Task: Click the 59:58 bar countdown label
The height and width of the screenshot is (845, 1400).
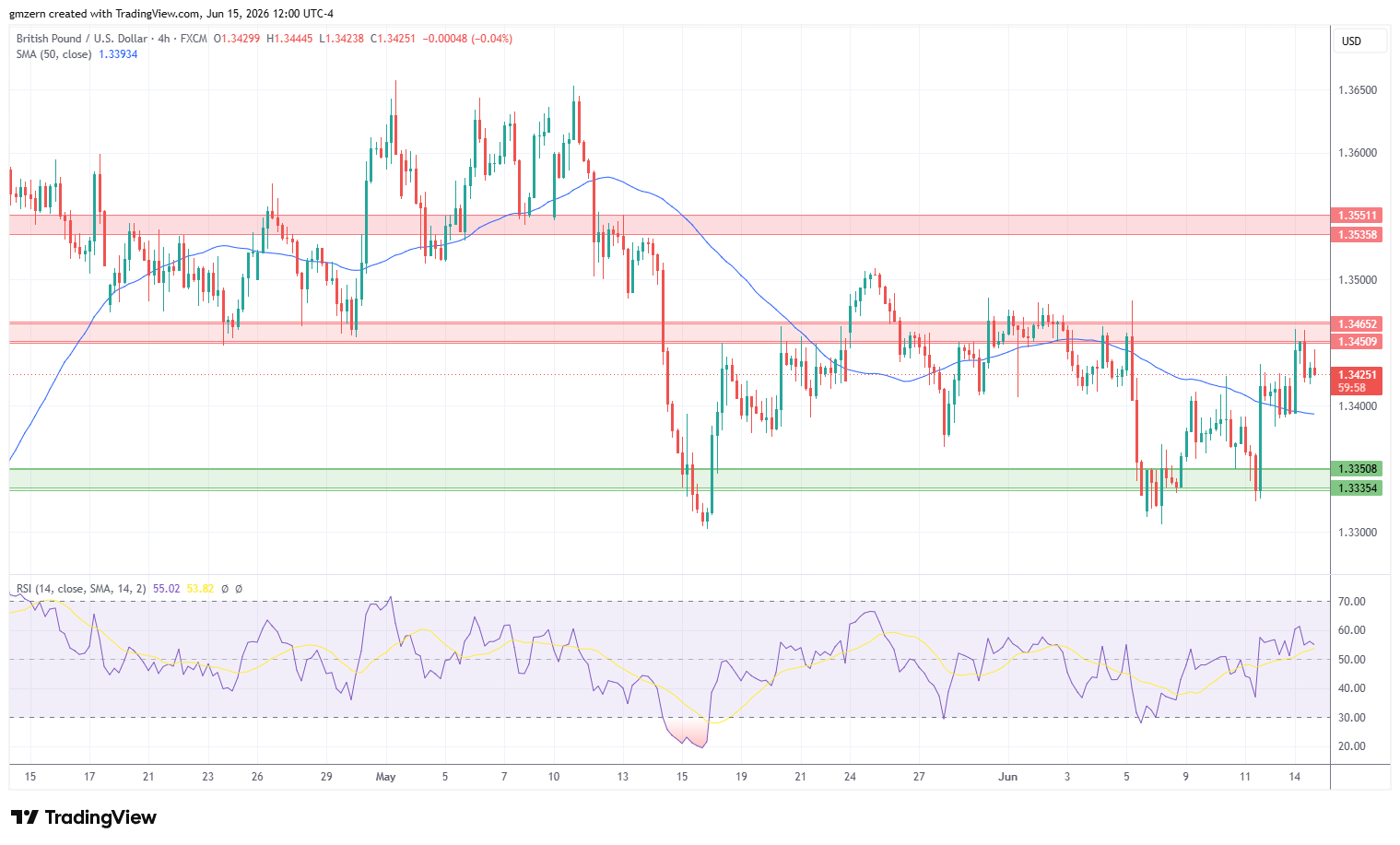Action: pos(1352,388)
